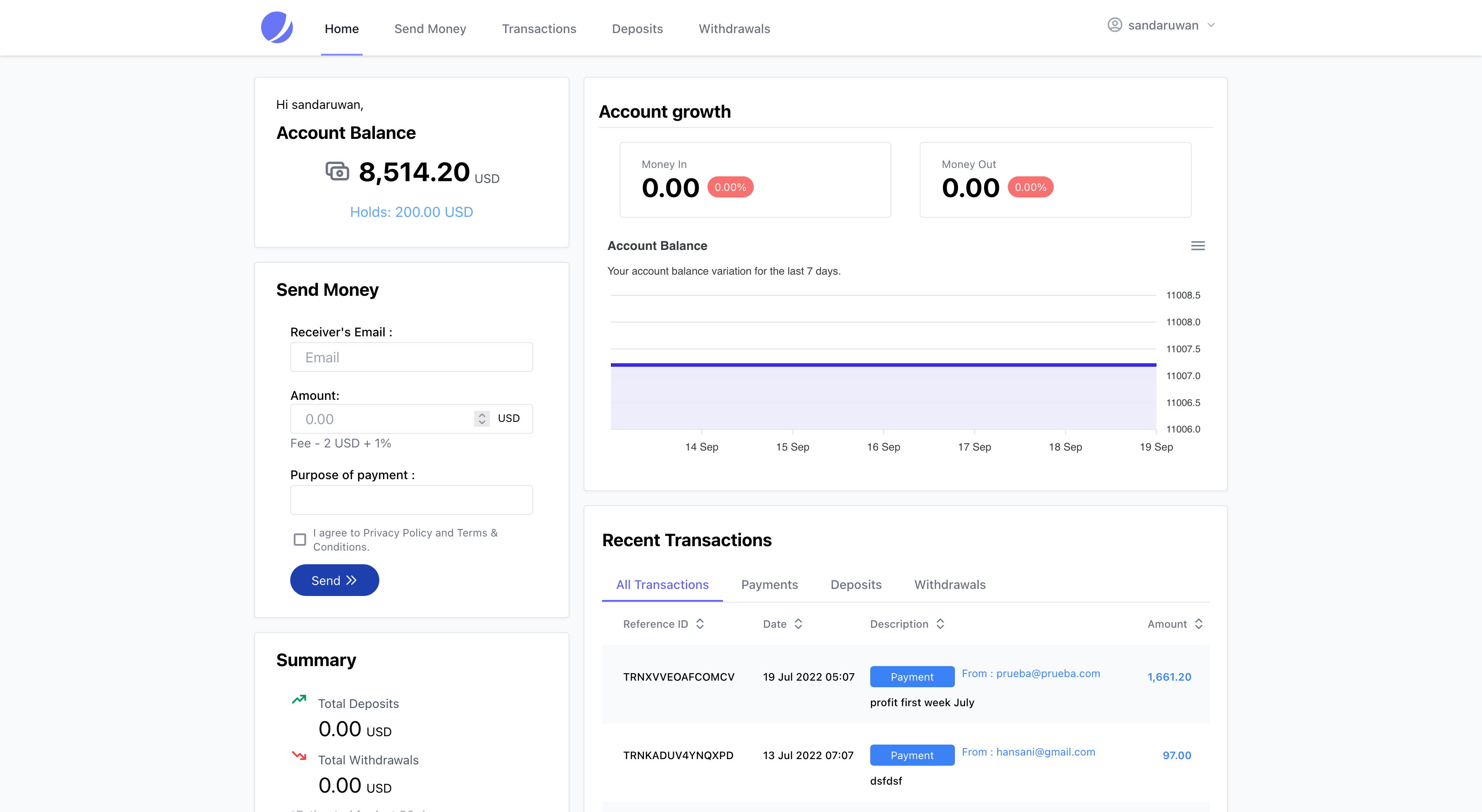Open Withdrawals nav page
1482x812 pixels.
pyautogui.click(x=734, y=29)
